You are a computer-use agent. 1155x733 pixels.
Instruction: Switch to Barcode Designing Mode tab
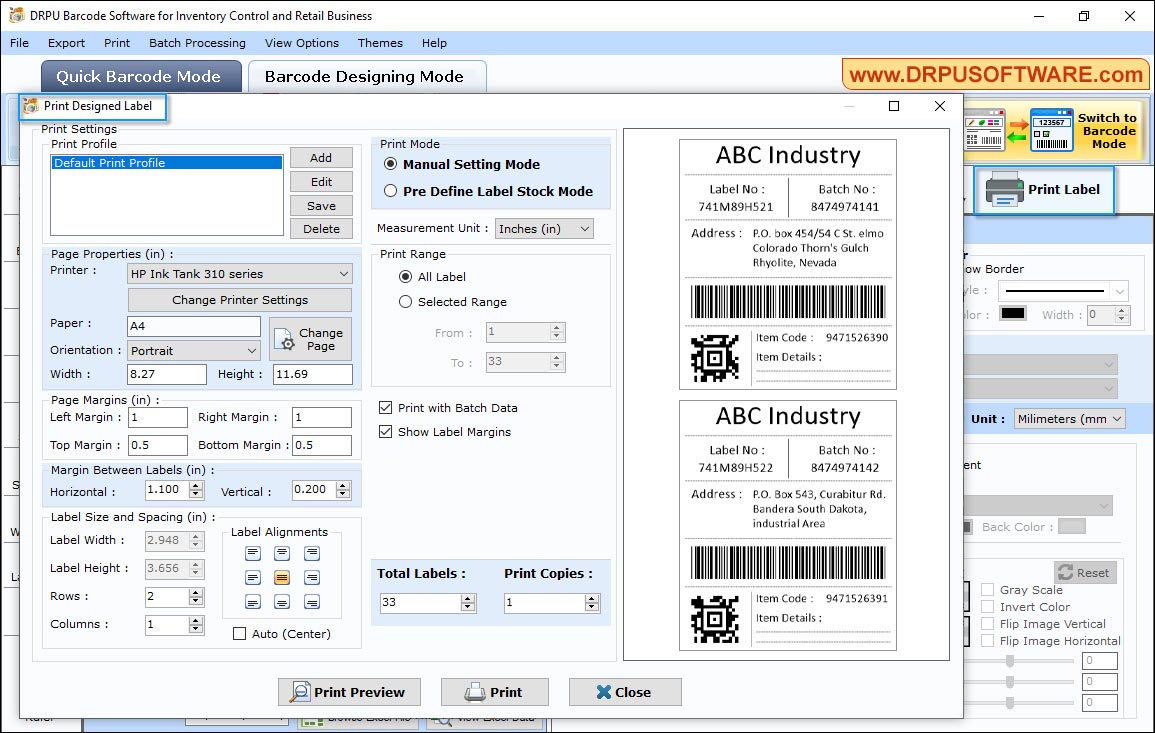(x=366, y=76)
